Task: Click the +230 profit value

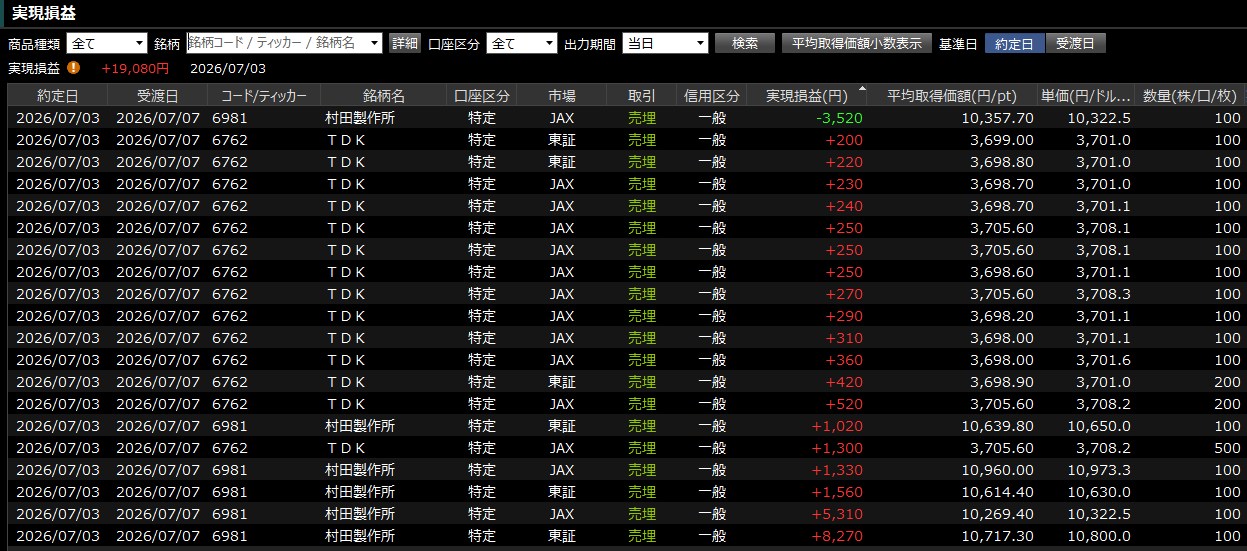Action: pyautogui.click(x=844, y=184)
